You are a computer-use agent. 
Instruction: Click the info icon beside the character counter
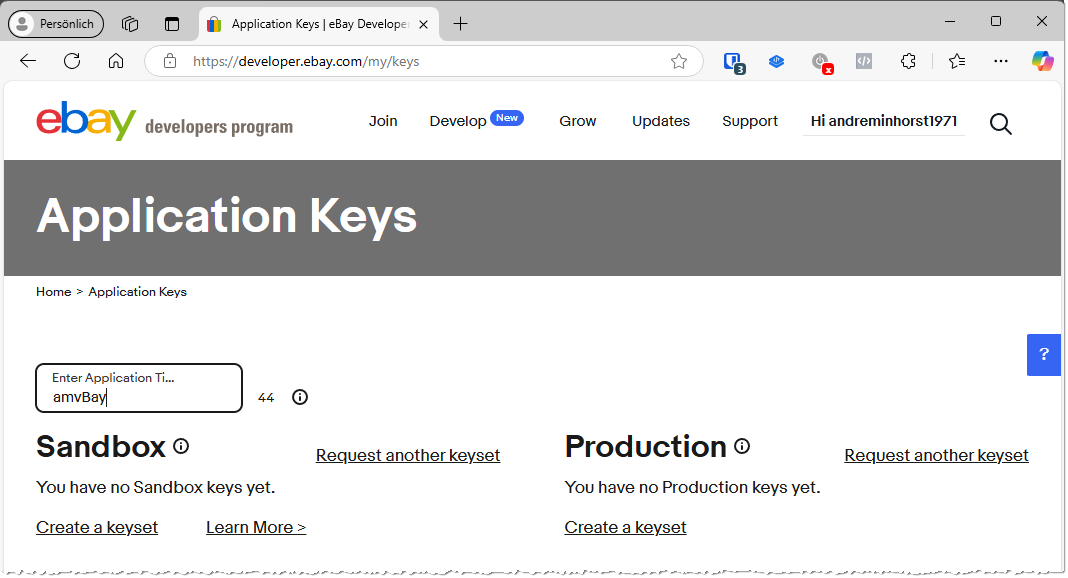[x=299, y=397]
